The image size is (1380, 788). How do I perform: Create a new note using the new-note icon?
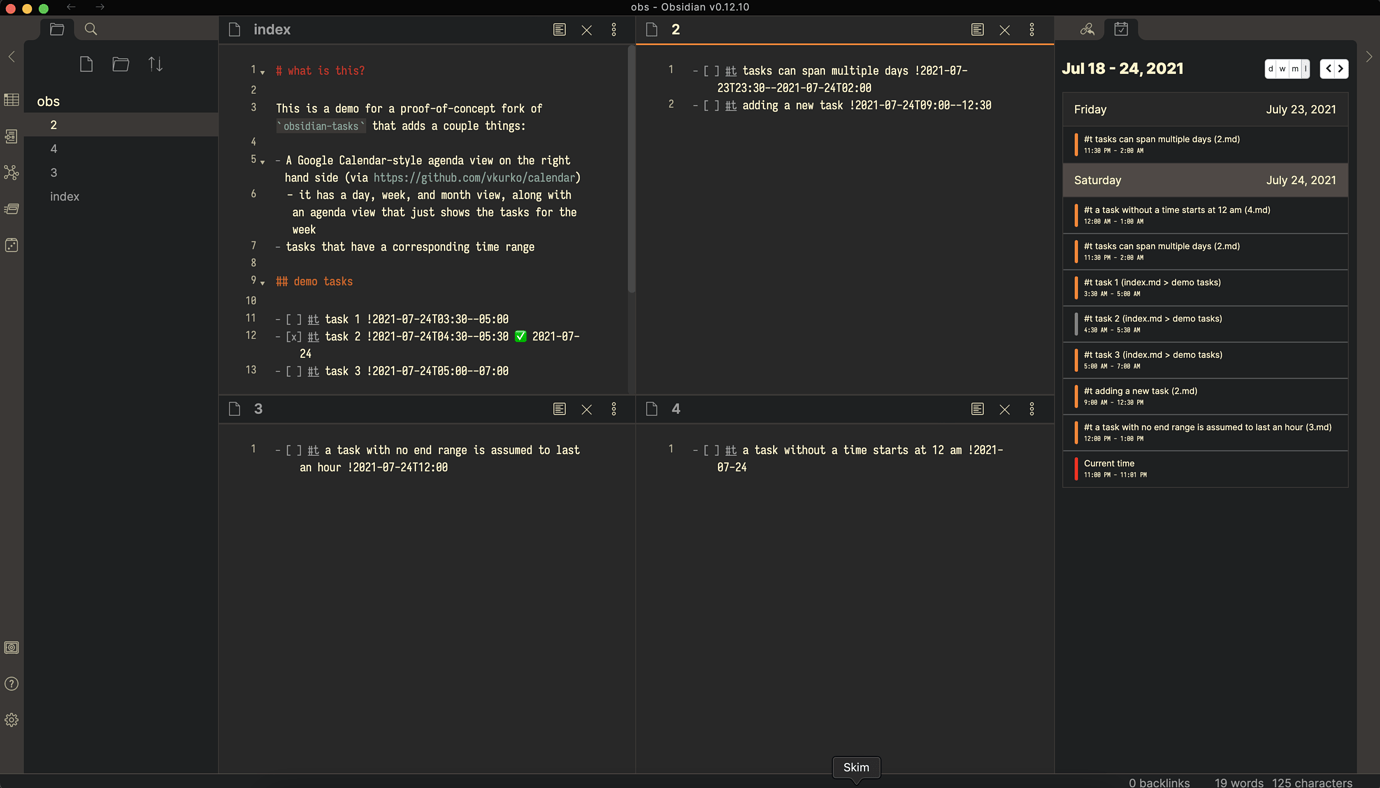click(x=86, y=63)
